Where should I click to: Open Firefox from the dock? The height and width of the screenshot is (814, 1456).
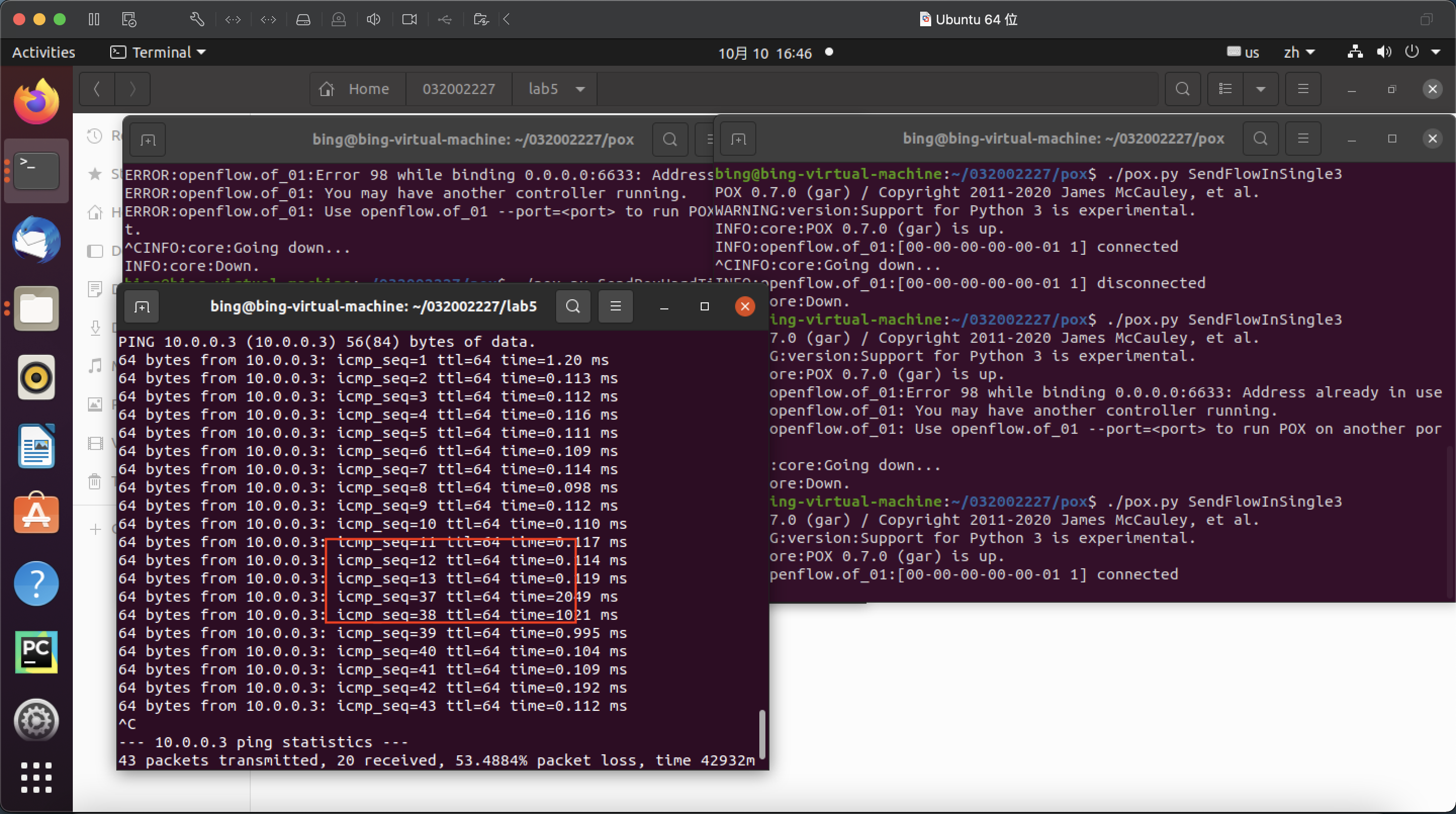tap(36, 102)
